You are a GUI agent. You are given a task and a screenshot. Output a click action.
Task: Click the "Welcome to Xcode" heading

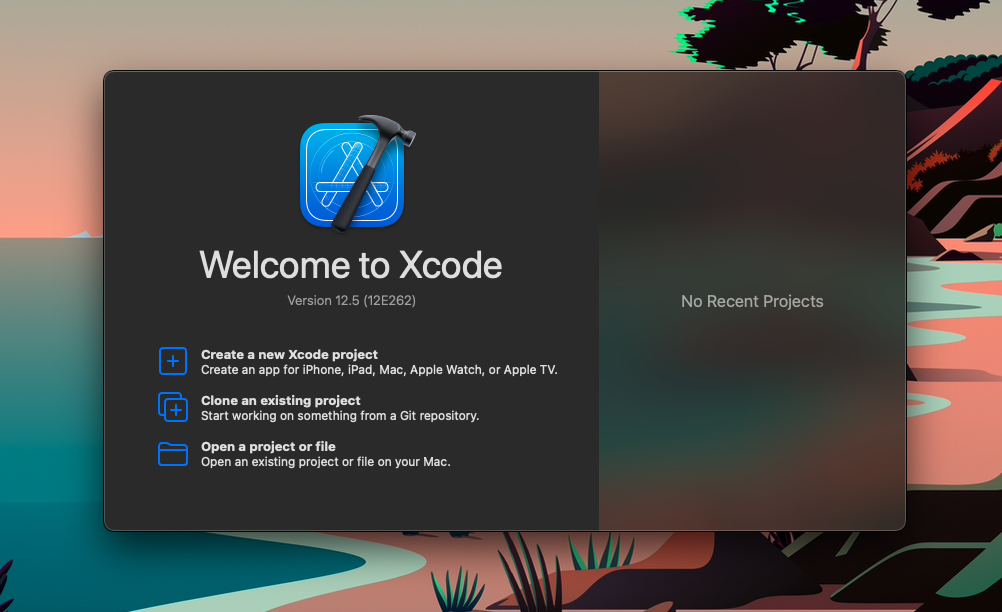[x=351, y=264]
